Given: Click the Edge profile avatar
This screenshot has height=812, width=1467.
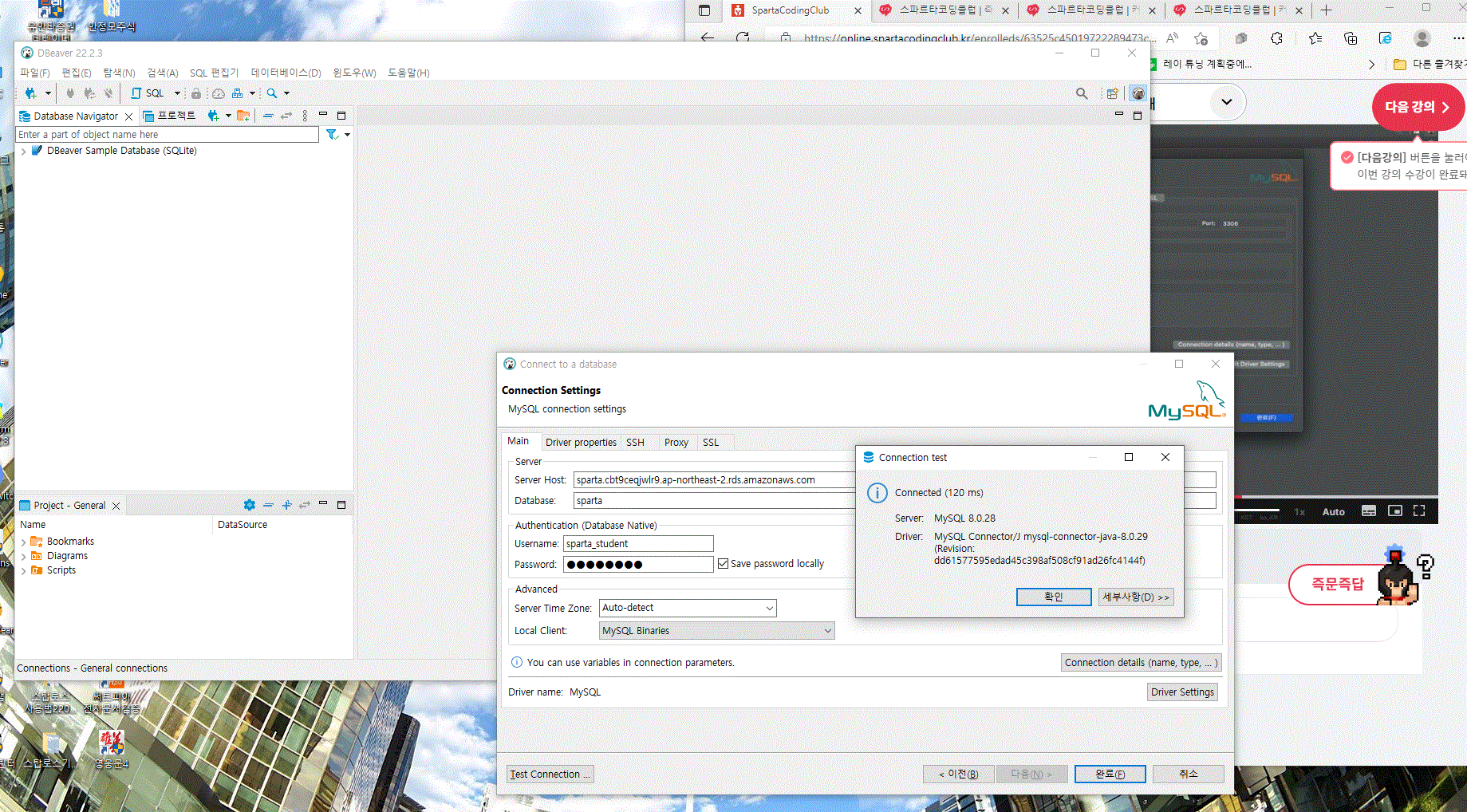Looking at the screenshot, I should 1422,38.
